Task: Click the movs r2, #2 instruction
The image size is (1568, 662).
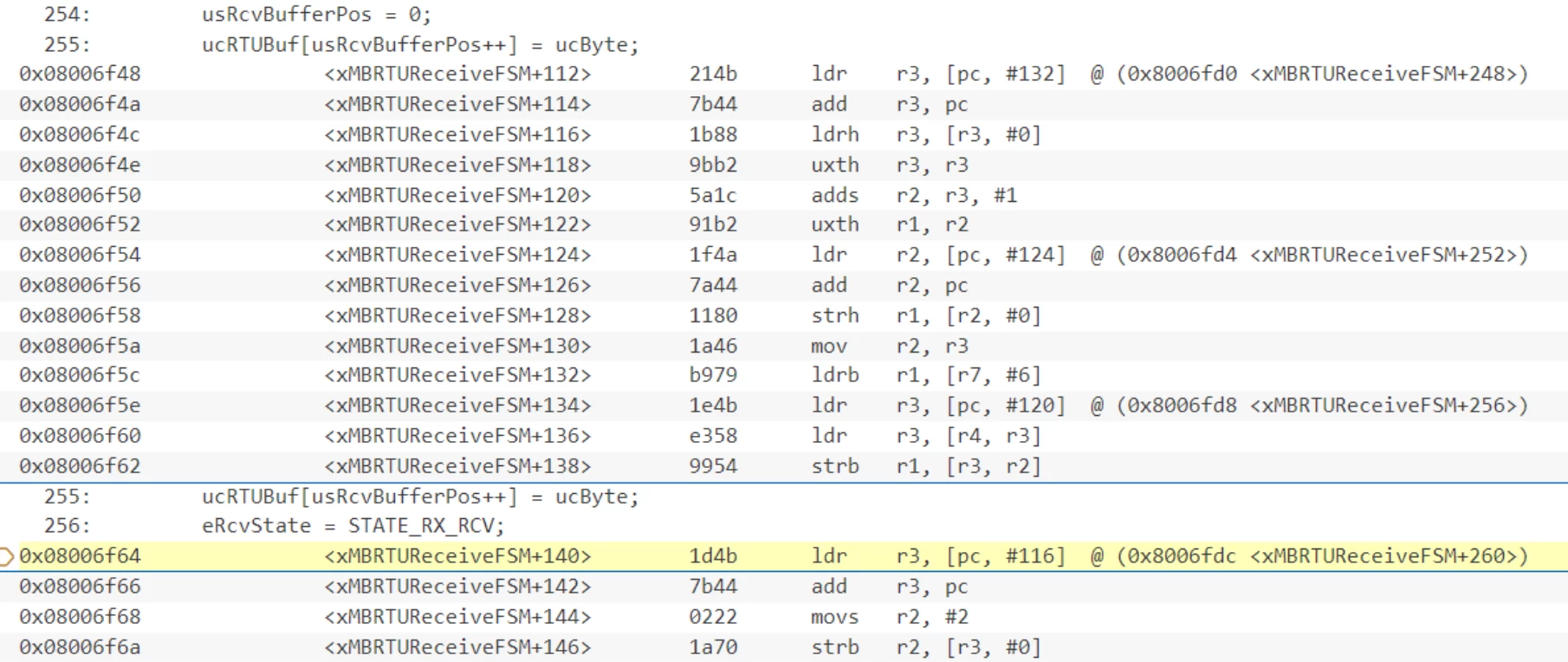Action: click(x=890, y=618)
